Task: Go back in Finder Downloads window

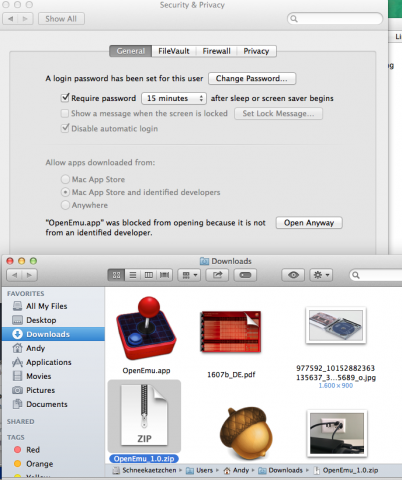Action: pyautogui.click(x=14, y=275)
